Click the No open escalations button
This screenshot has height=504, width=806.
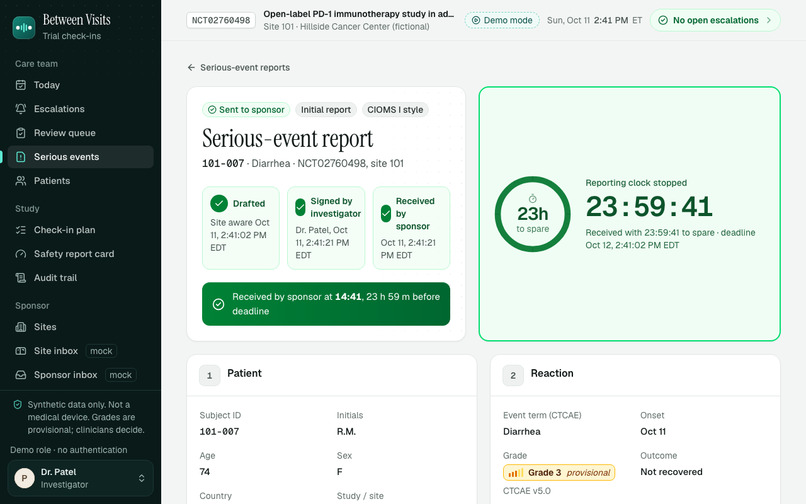pyautogui.click(x=715, y=20)
